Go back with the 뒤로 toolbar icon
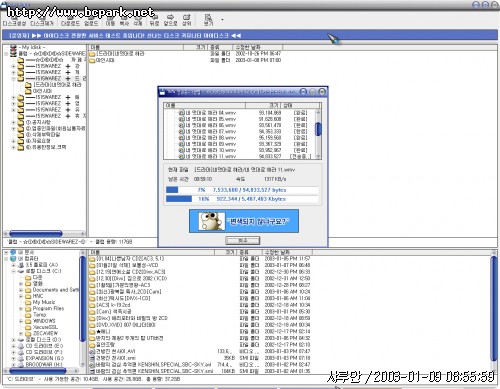 154,20
